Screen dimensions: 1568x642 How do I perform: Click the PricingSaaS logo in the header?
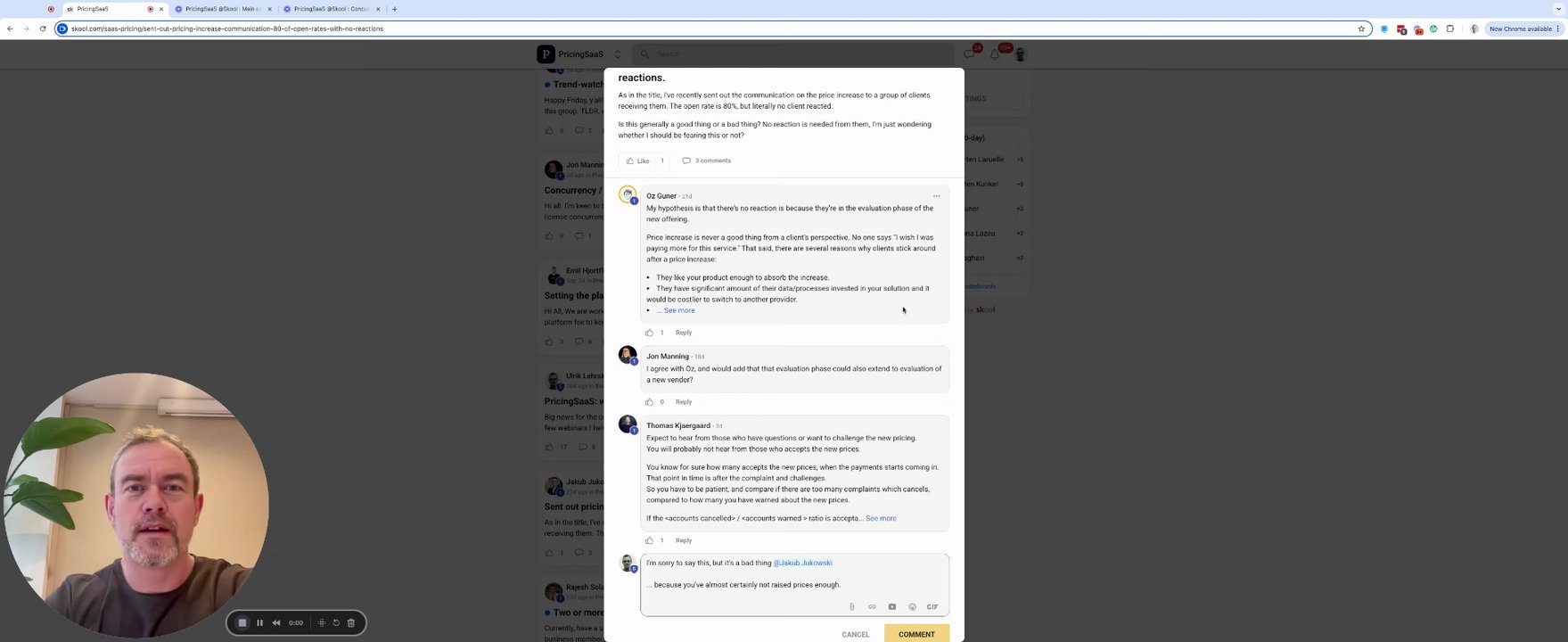(x=546, y=54)
